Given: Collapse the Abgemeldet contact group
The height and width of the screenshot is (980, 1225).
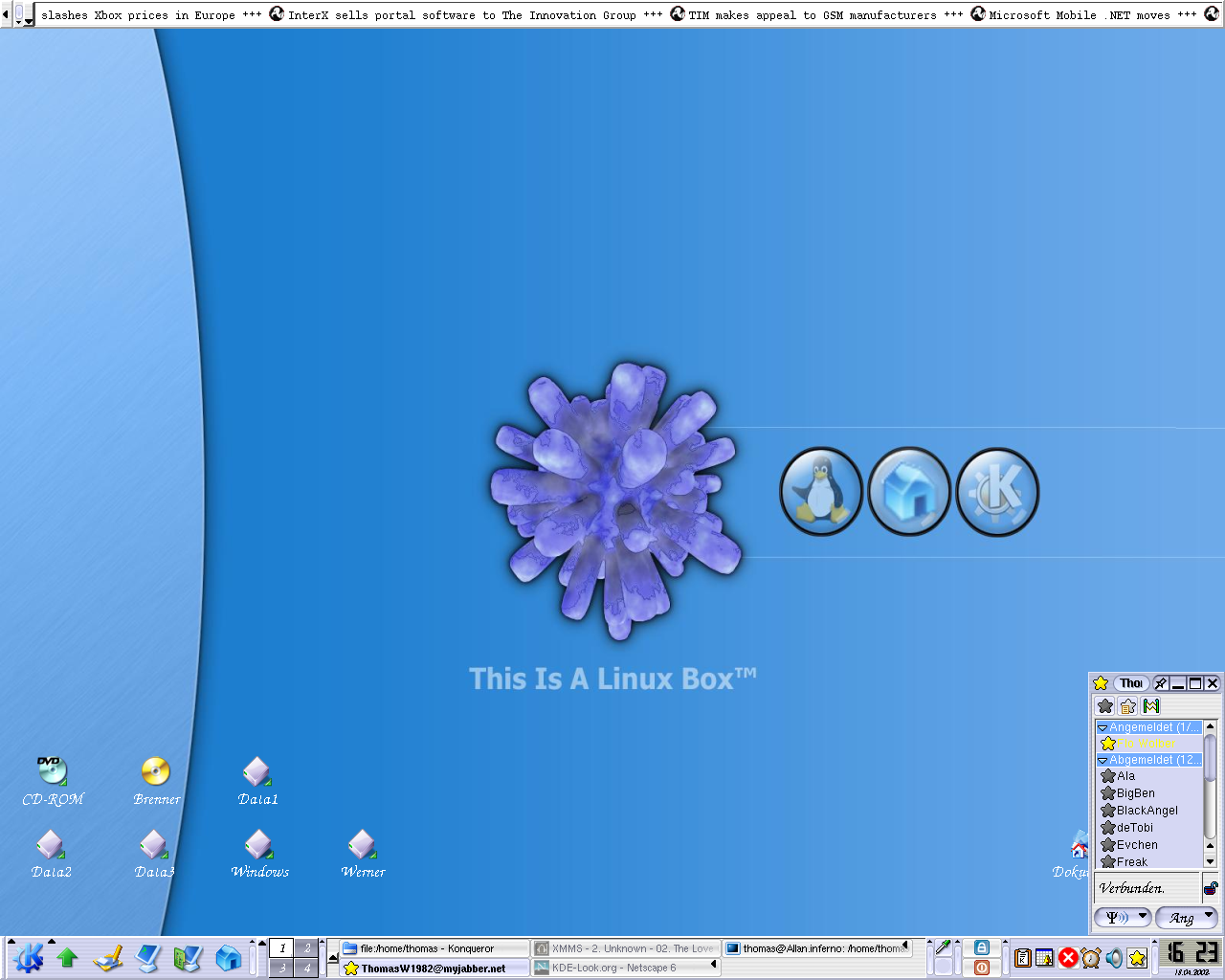Looking at the screenshot, I should point(1102,760).
